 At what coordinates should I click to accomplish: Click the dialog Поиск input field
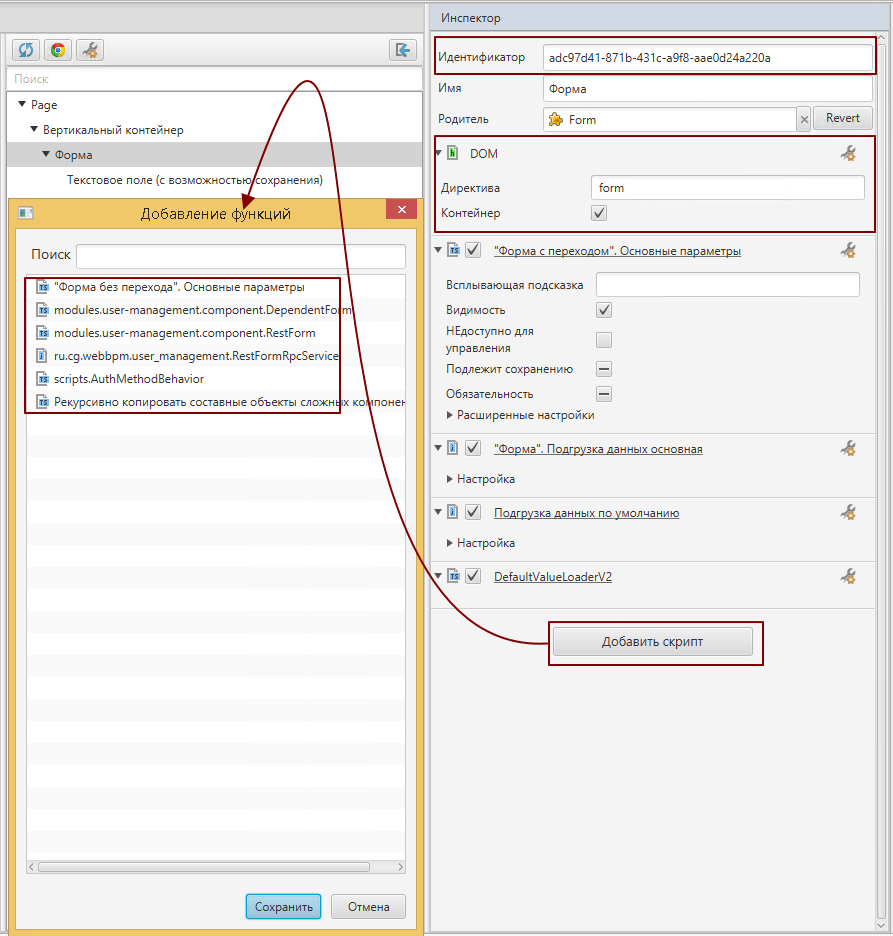pyautogui.click(x=241, y=255)
